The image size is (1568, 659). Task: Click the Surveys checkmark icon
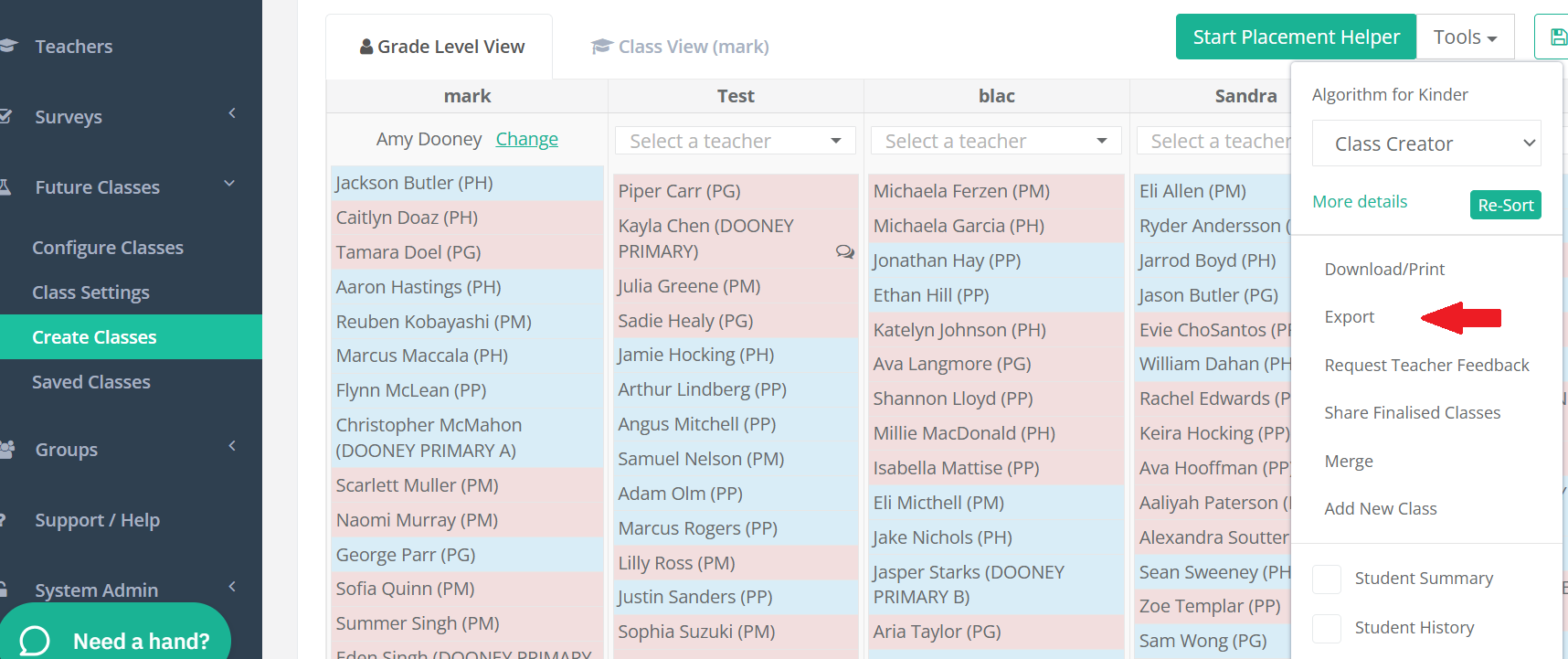click(5, 116)
